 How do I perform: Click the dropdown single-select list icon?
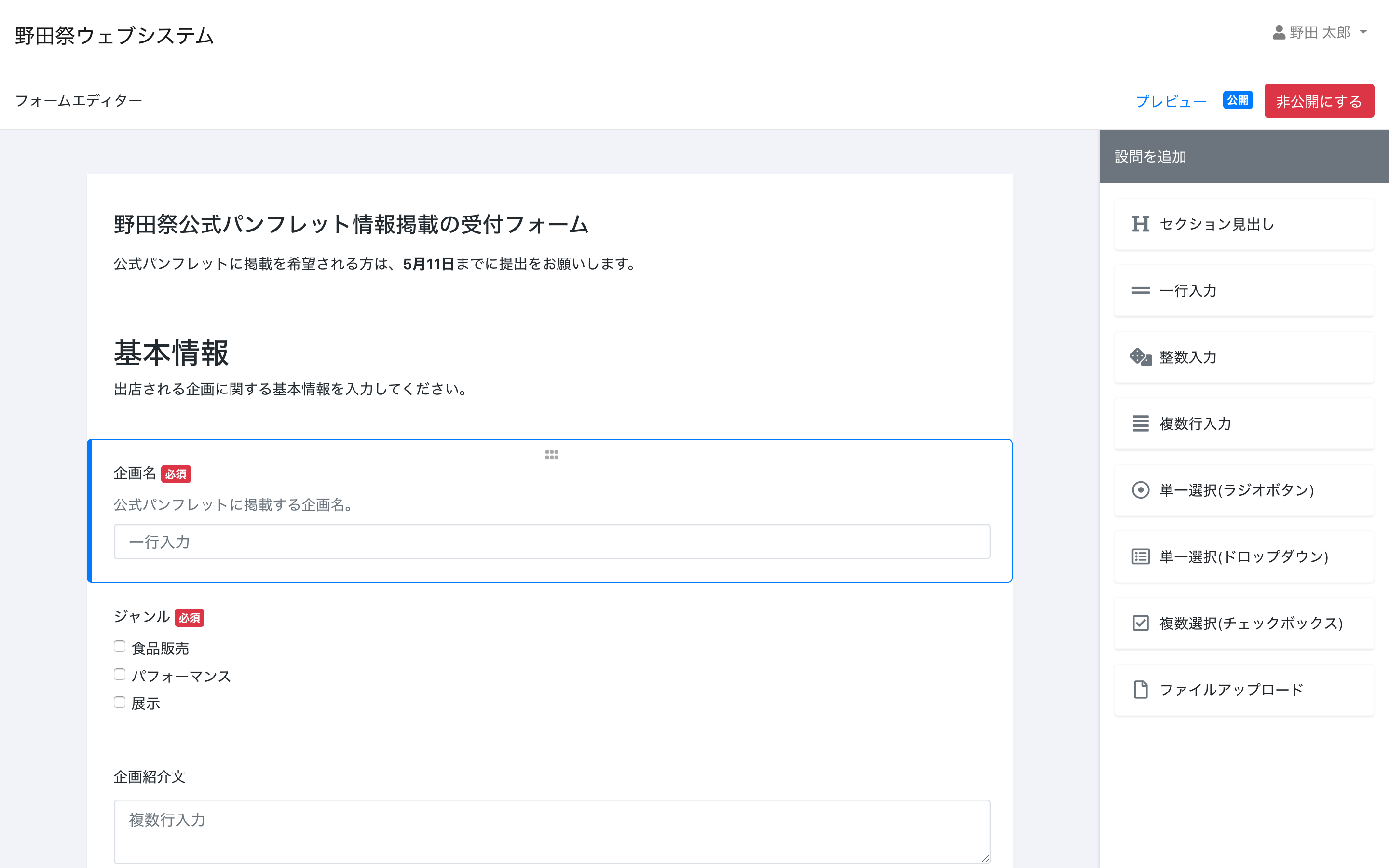tap(1140, 557)
